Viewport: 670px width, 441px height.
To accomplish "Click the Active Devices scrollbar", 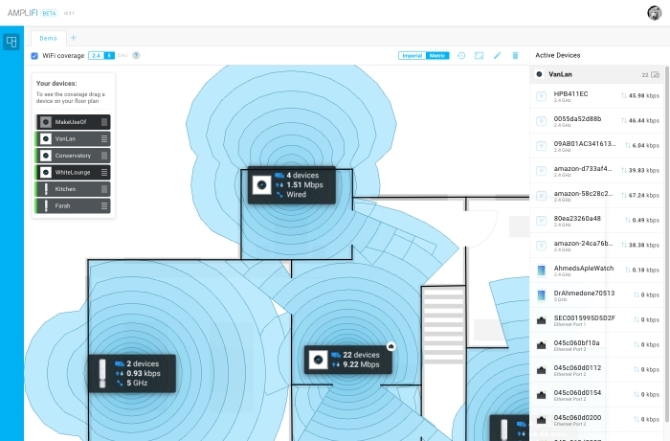I will click(x=667, y=244).
